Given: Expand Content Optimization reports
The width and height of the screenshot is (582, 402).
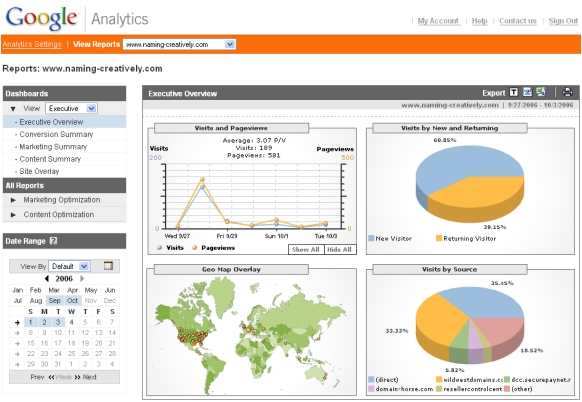Looking at the screenshot, I should (14, 215).
